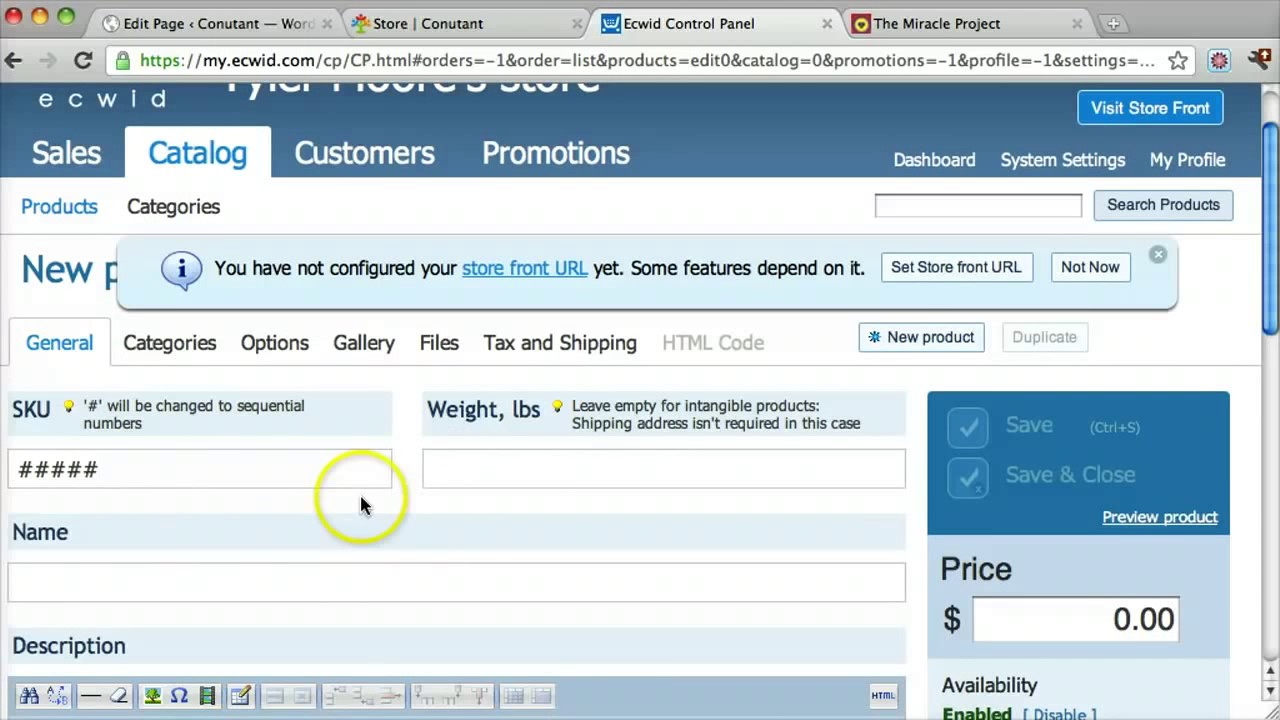Open Categories sub-navigation link

point(173,207)
